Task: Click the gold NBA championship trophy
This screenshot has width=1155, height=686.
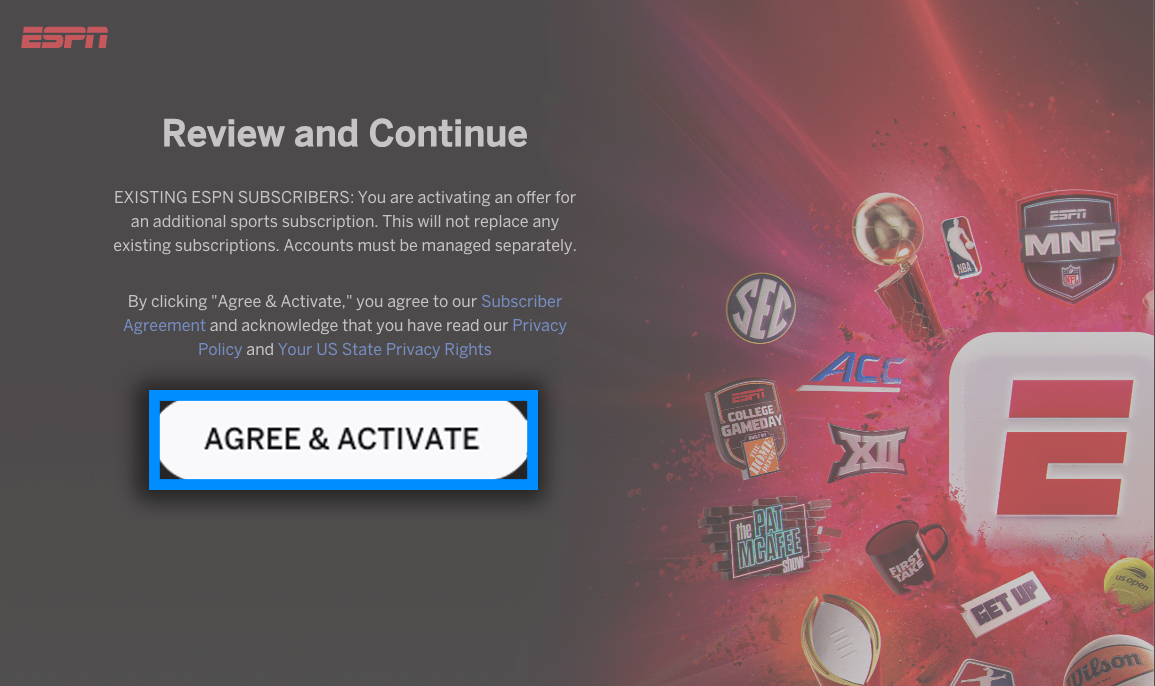Action: pos(897,267)
